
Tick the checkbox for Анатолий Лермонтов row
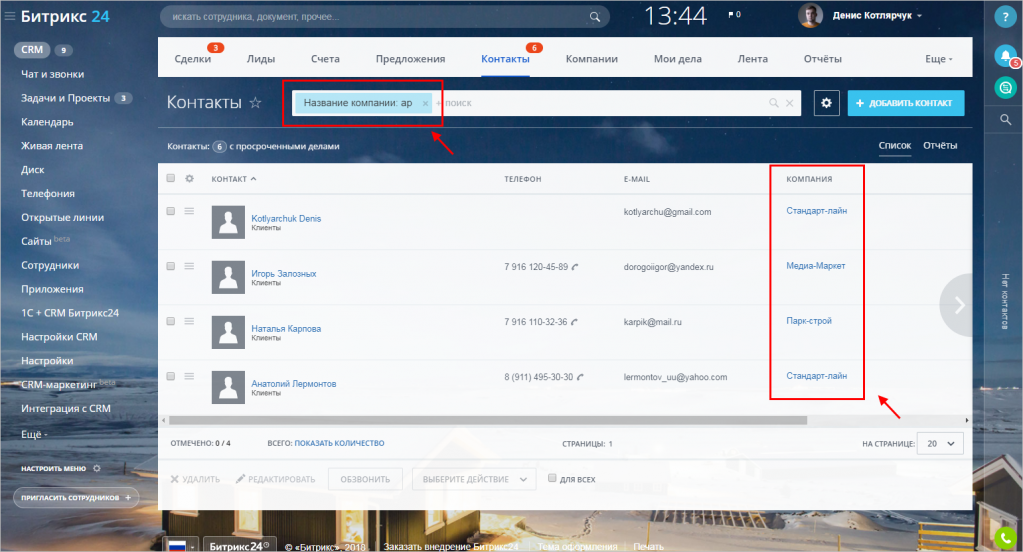(171, 376)
